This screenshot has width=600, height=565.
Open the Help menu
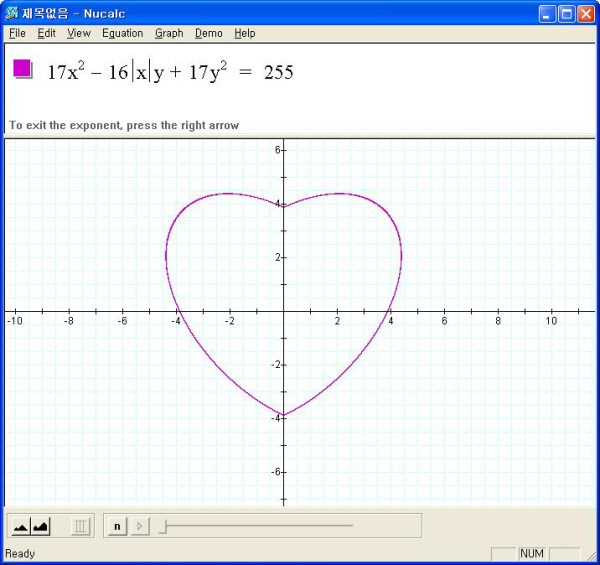point(245,33)
